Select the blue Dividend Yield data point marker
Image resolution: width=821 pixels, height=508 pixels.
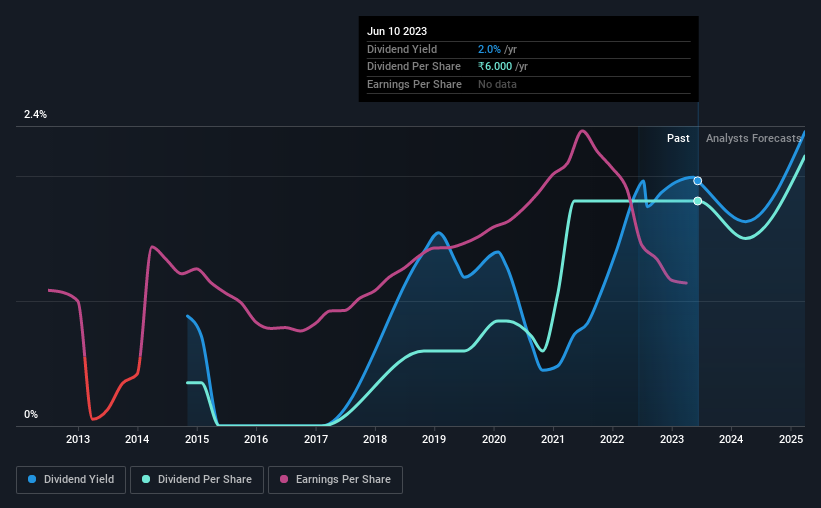coord(697,181)
